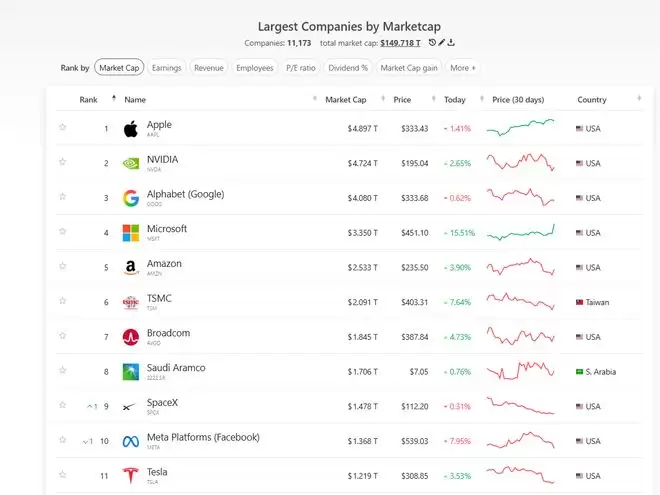Select the Earnings rank-by tab
This screenshot has width=660, height=495.
tap(167, 68)
